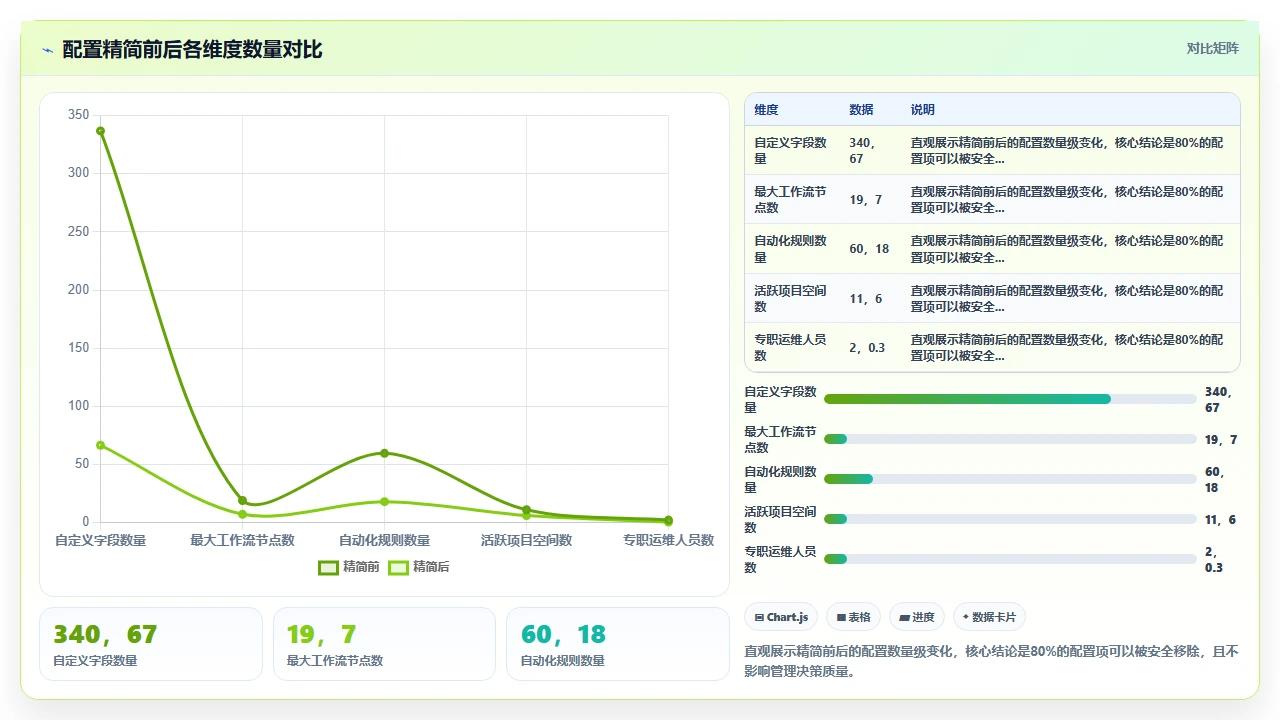The width and height of the screenshot is (1280, 720).
Task: Select the Chart.js chip
Action: click(x=782, y=617)
